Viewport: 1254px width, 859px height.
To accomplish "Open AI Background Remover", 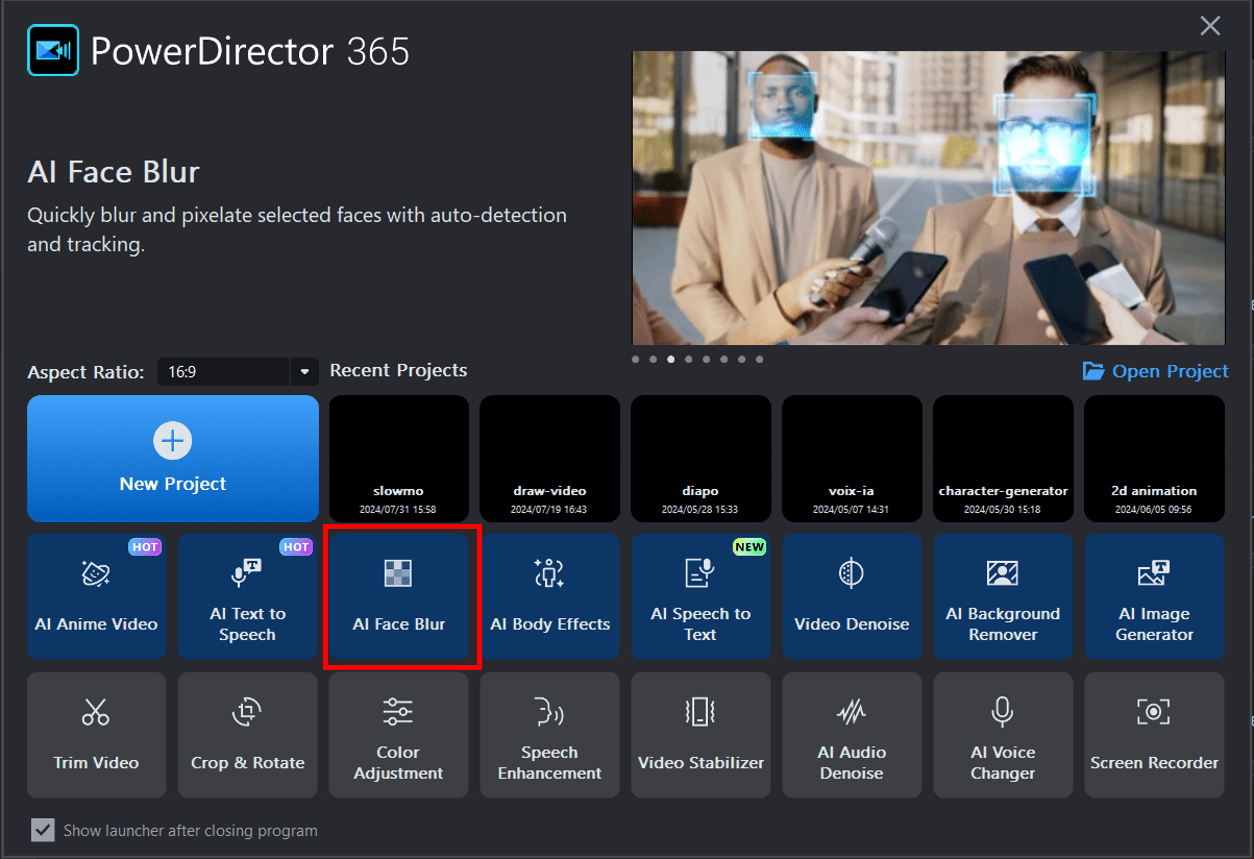I will 1003,596.
